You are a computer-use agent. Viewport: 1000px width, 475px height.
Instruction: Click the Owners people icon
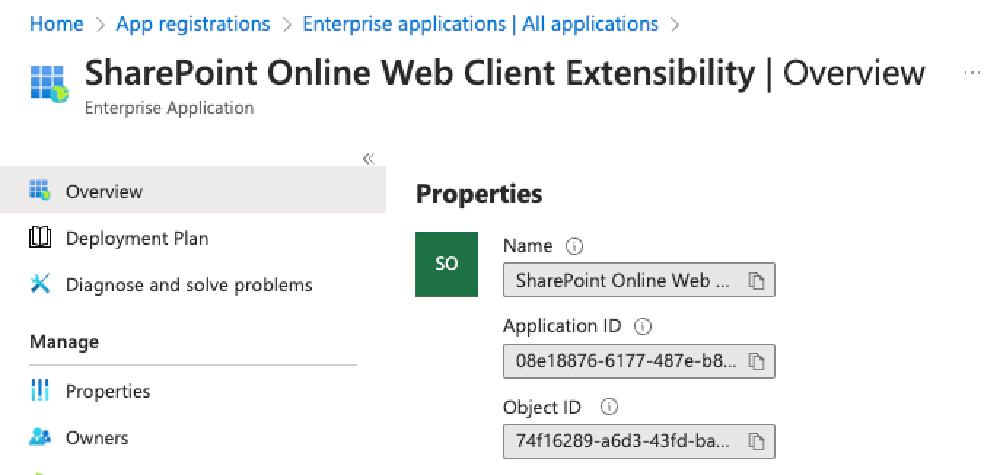40,437
